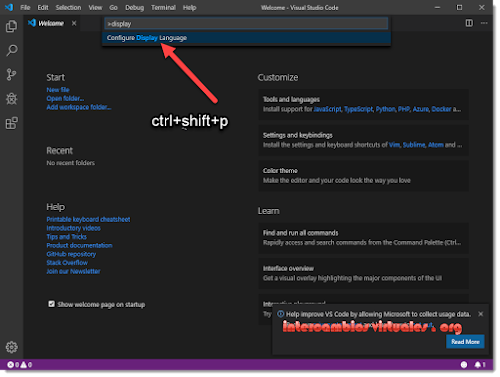Open the Help menu
This screenshot has height=377, width=500.
(x=189, y=7)
